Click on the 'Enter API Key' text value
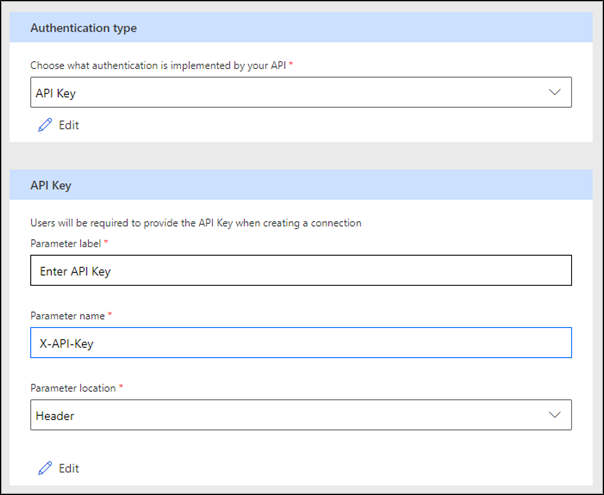Screen dimensions: 604x495 (79, 271)
